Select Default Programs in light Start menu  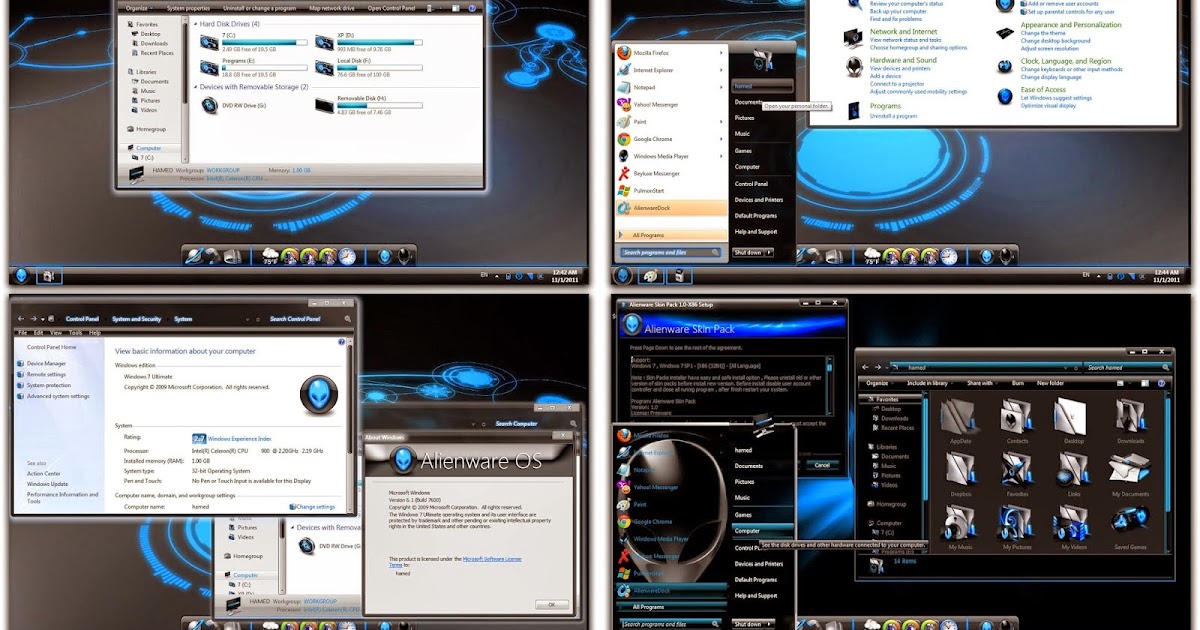pyautogui.click(x=756, y=216)
